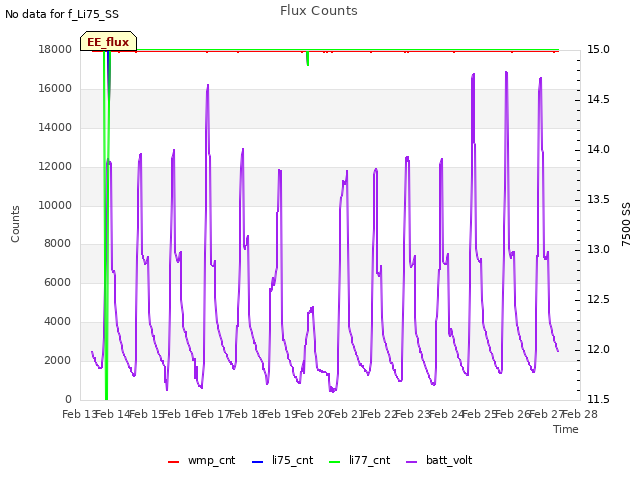Click the Counts y-axis label

click(x=15, y=224)
